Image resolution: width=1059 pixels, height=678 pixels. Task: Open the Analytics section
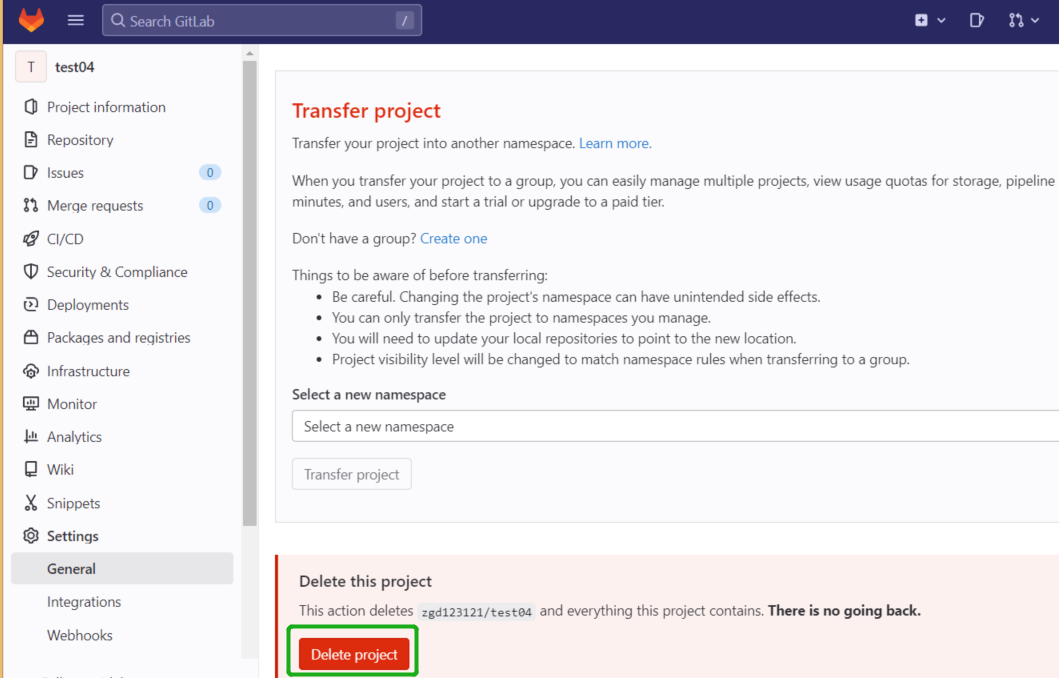click(x=74, y=437)
